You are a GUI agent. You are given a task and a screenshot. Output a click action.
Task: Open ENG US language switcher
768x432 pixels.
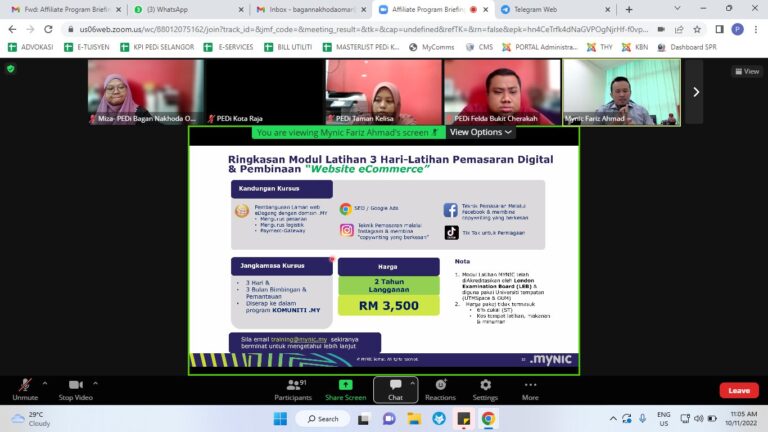pyautogui.click(x=664, y=419)
